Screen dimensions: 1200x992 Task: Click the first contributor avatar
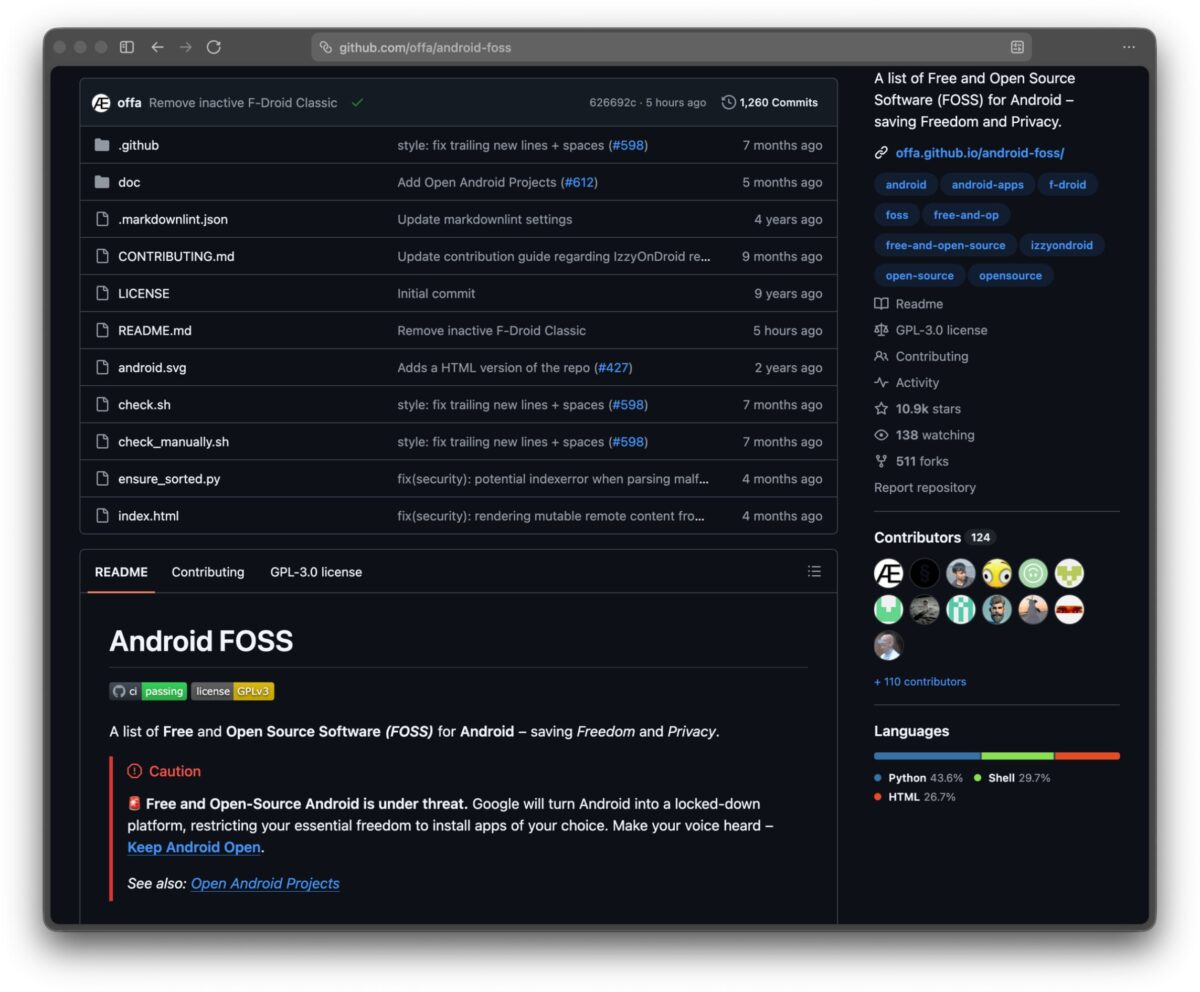pos(888,573)
